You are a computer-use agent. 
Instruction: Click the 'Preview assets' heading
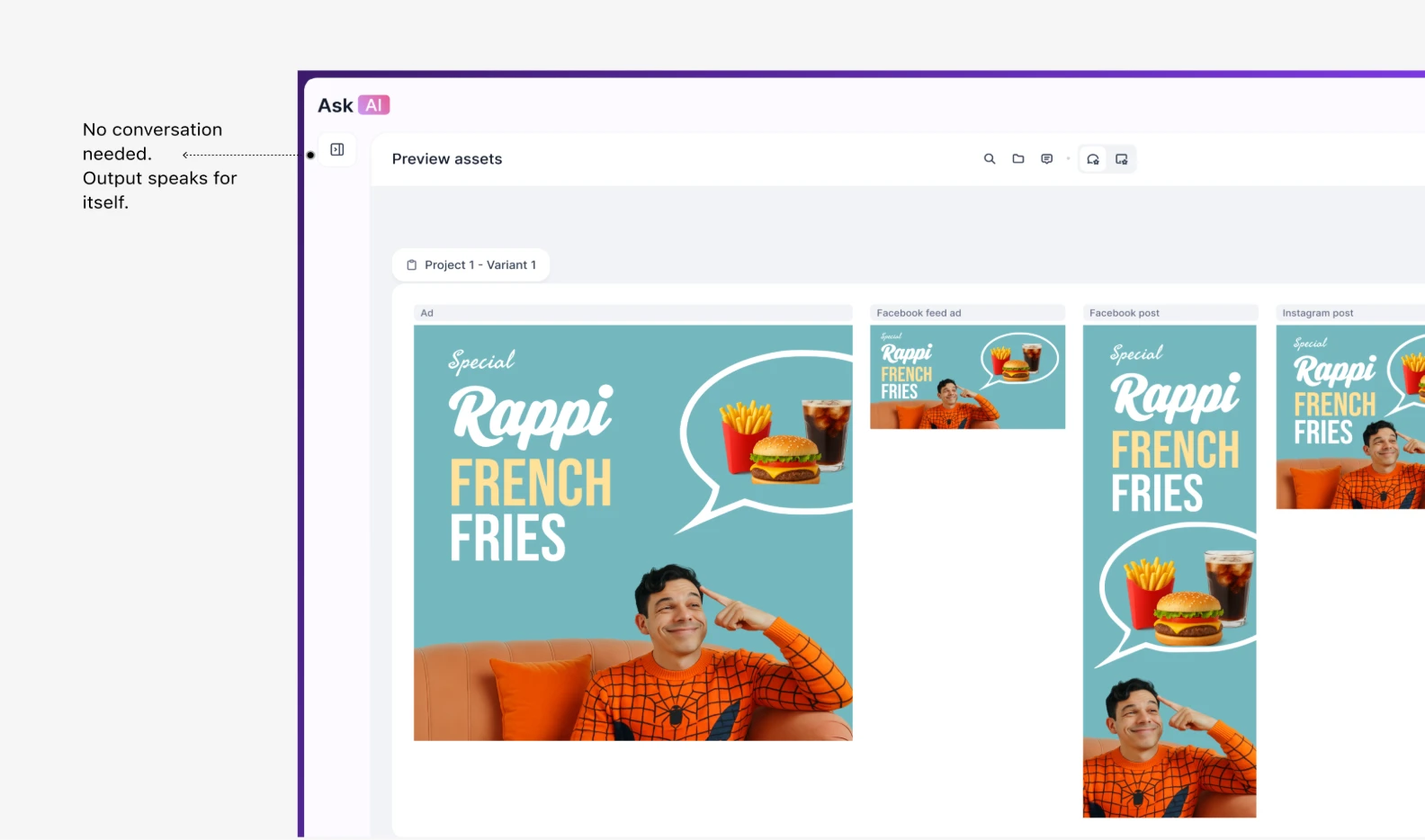tap(447, 159)
